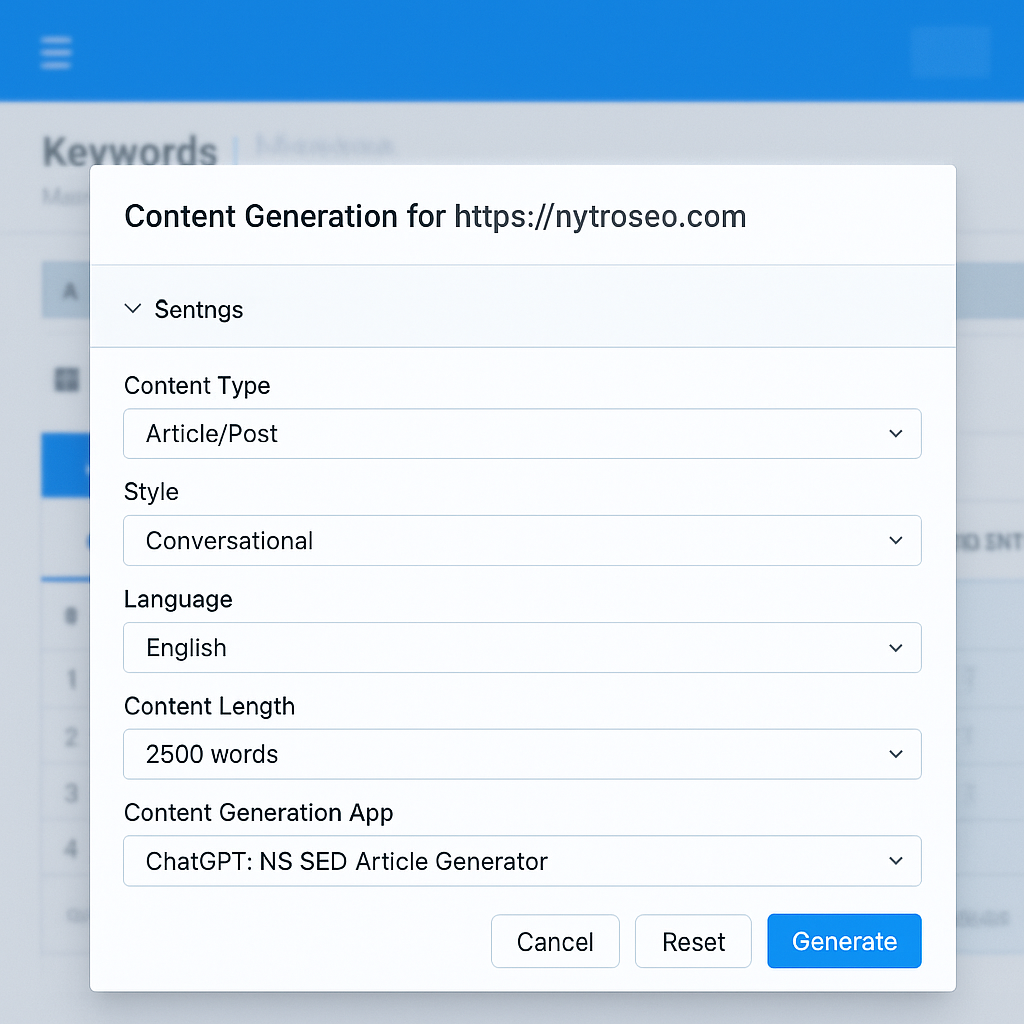Reset the content generation settings
1024x1024 pixels.
pos(693,940)
